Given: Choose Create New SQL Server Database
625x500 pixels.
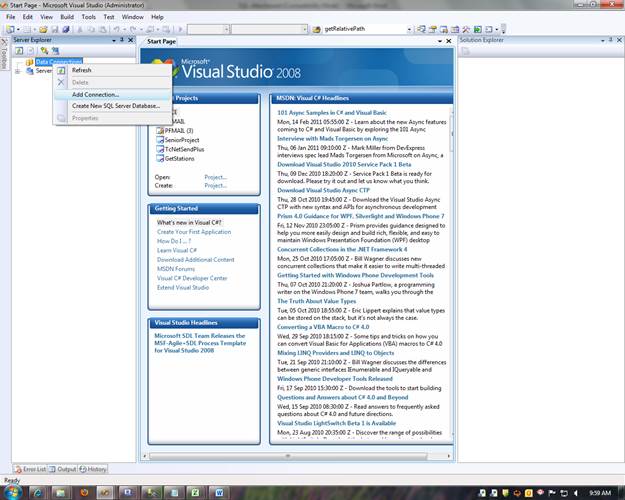Looking at the screenshot, I should (112, 106).
